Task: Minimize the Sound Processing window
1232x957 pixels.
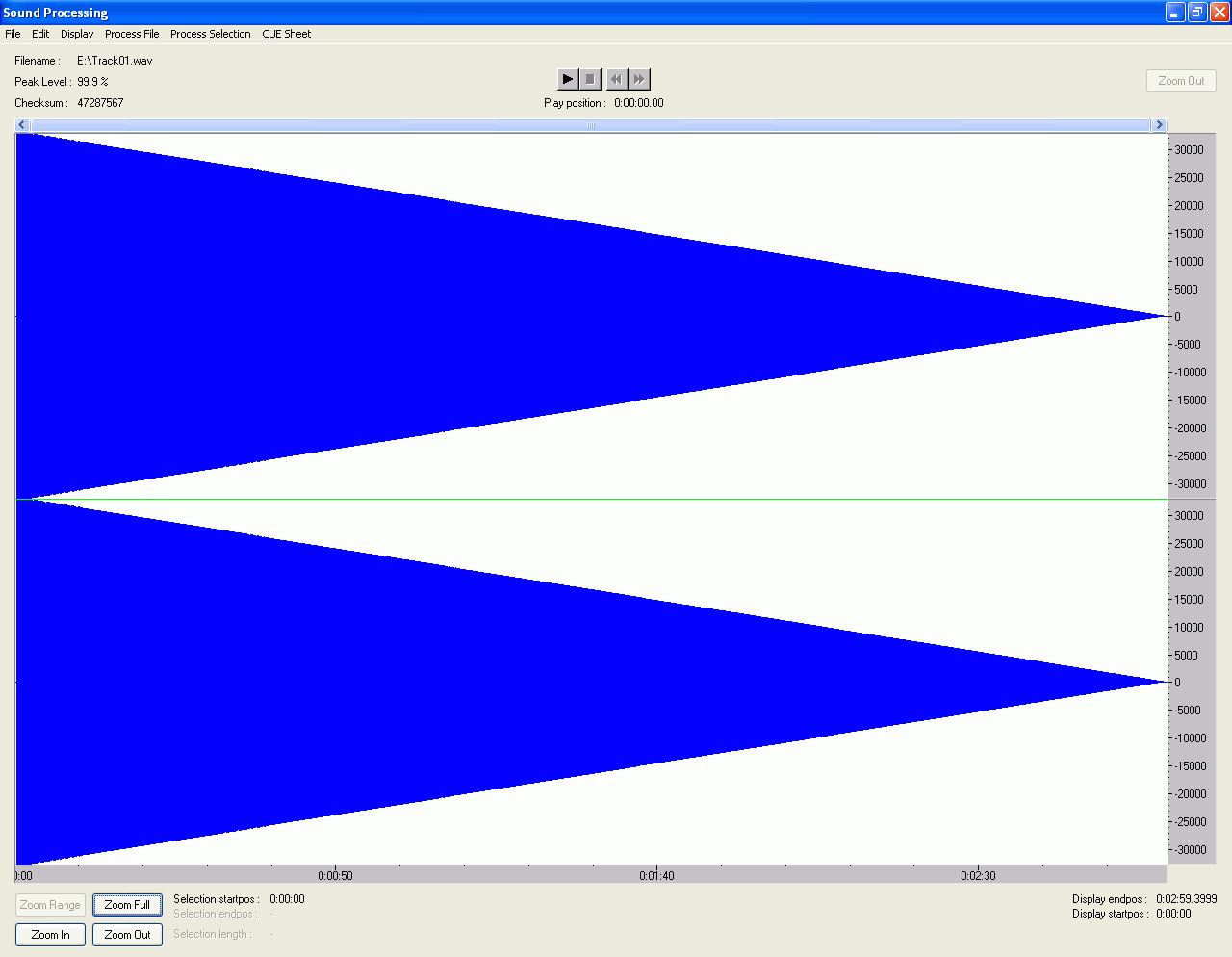Action: click(x=1175, y=13)
